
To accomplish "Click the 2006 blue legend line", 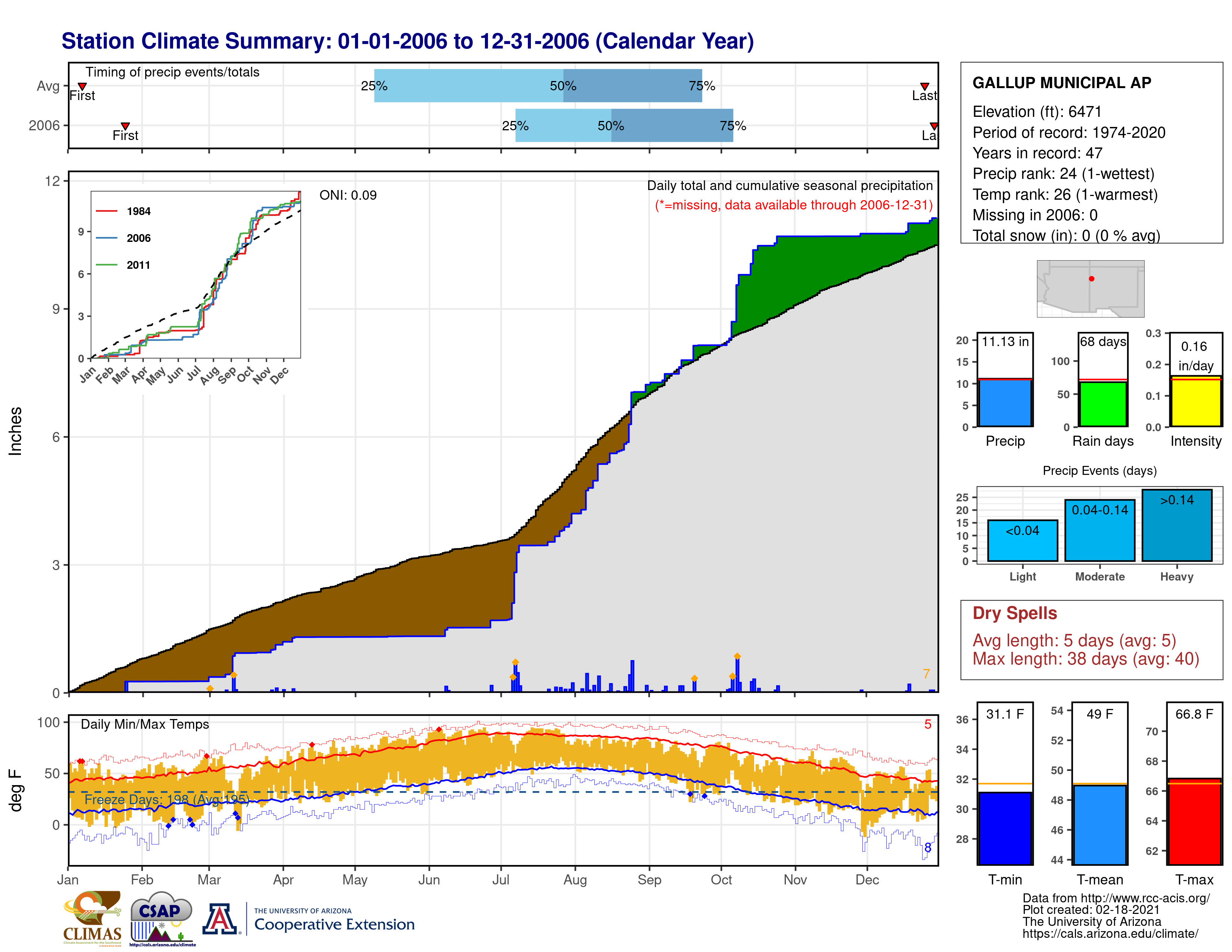I will (107, 238).
